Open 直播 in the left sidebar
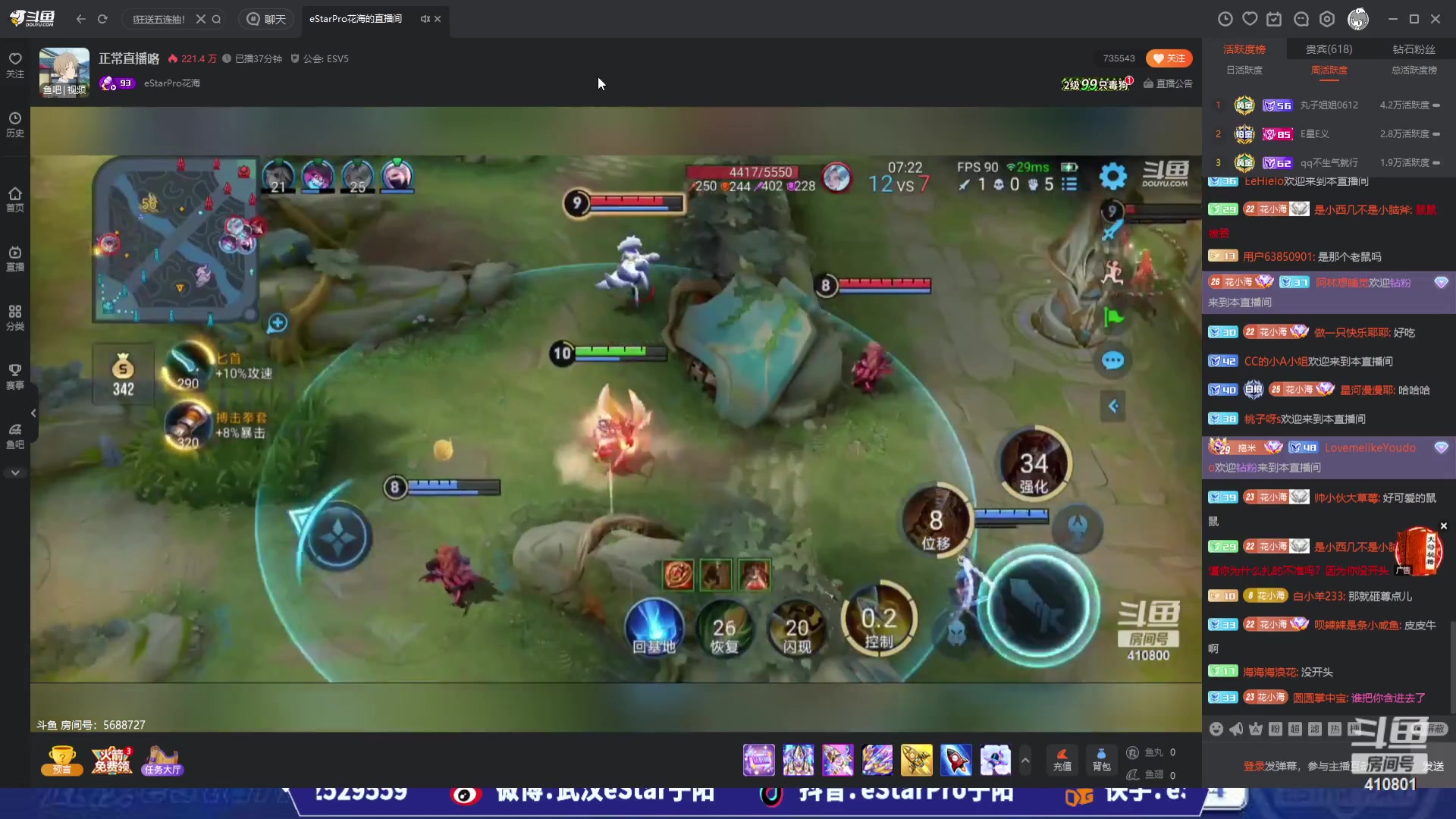Screen dimensions: 1456x819 [x=15, y=259]
